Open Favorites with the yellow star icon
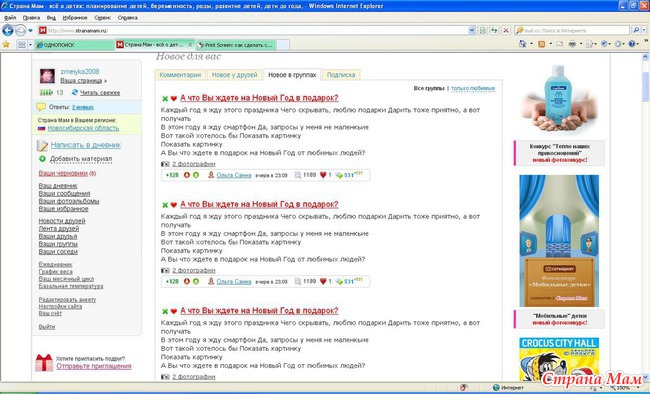Image resolution: width=650 pixels, height=394 pixels. point(6,44)
